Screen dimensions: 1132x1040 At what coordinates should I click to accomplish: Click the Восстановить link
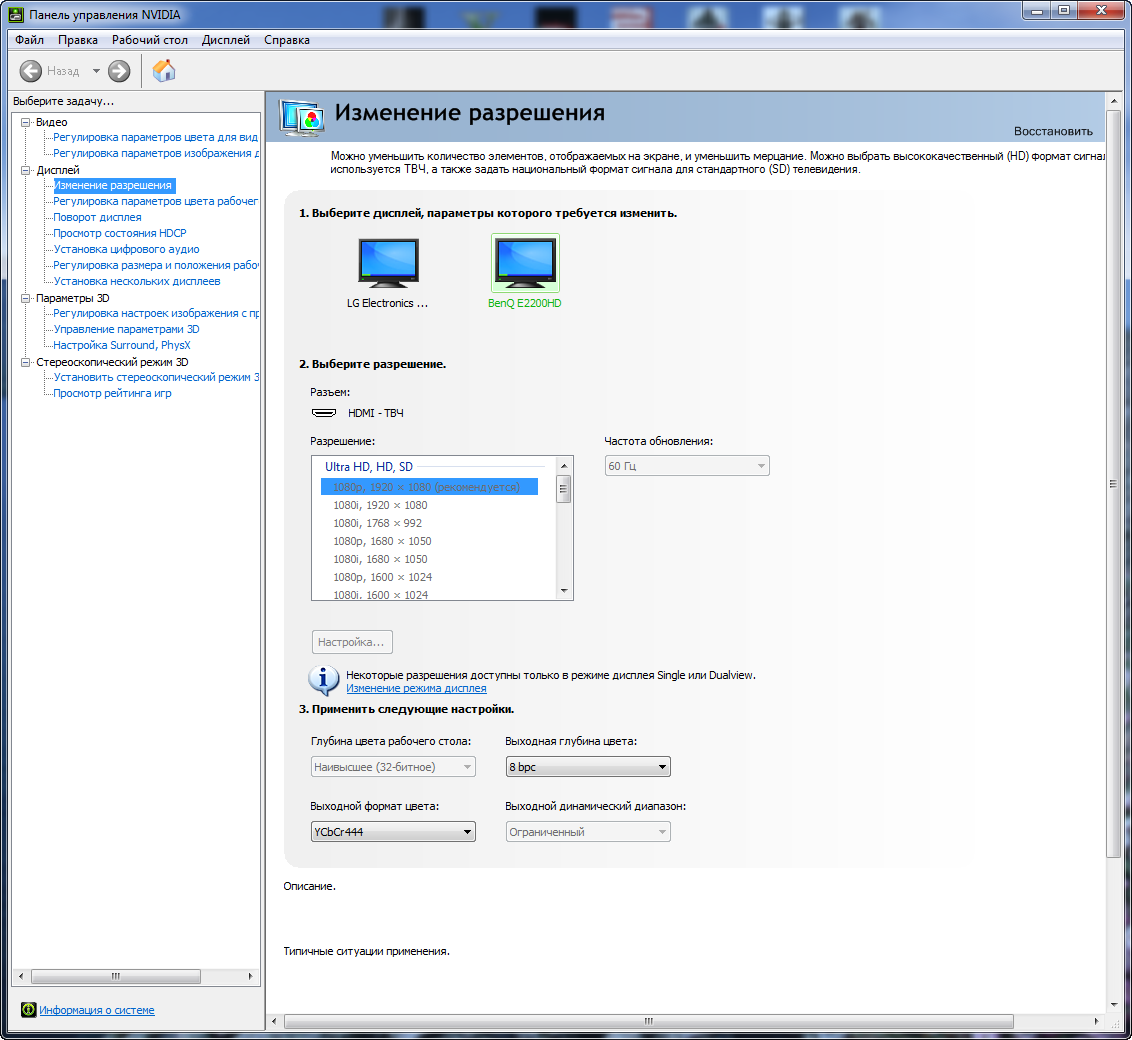pyautogui.click(x=1053, y=131)
